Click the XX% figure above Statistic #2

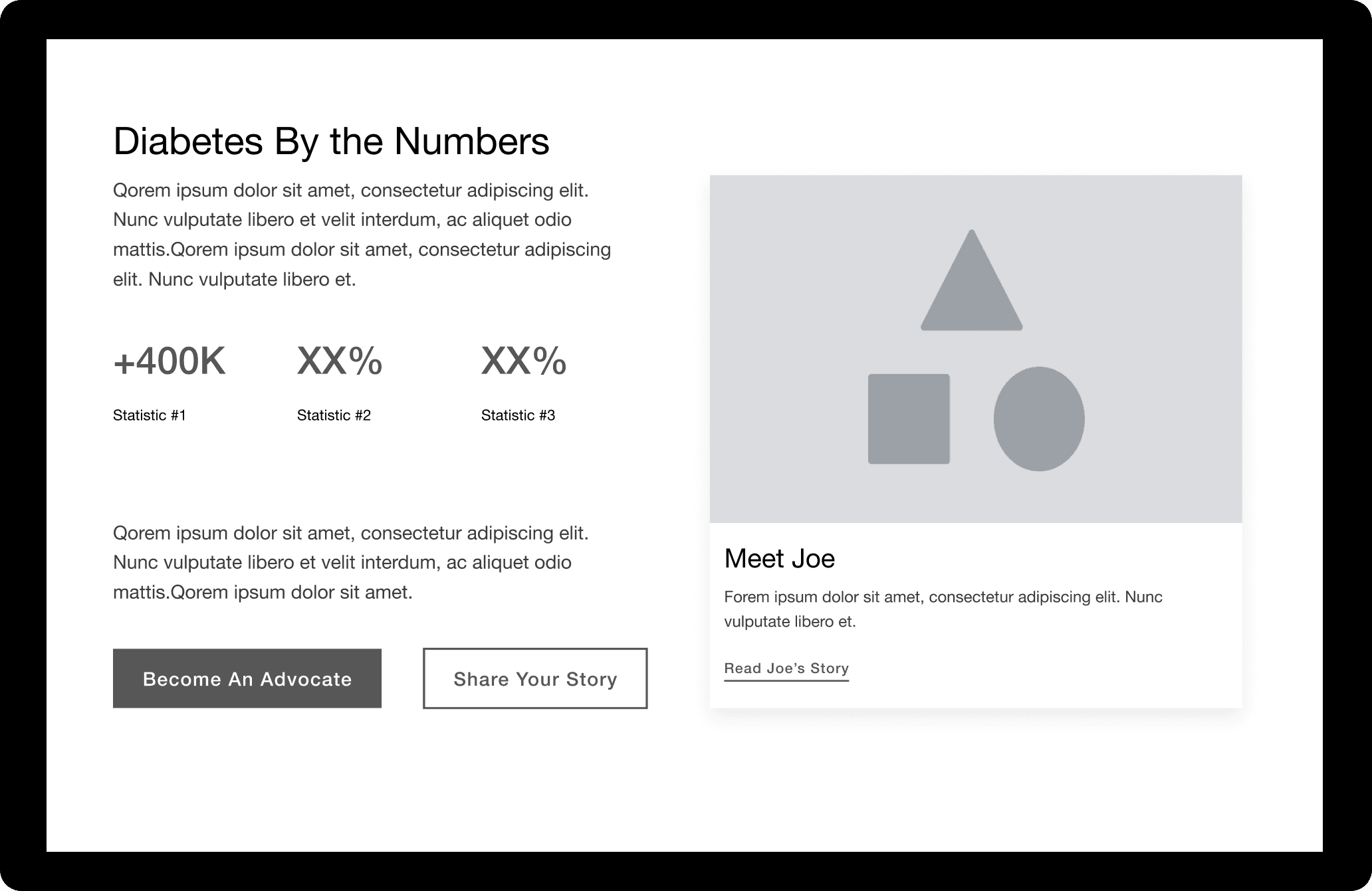point(340,361)
